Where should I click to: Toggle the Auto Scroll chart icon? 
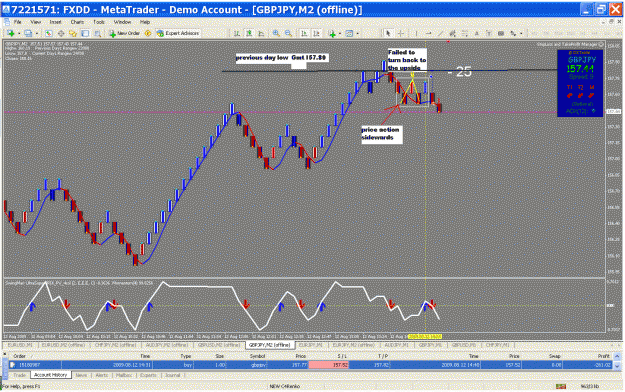pos(304,33)
